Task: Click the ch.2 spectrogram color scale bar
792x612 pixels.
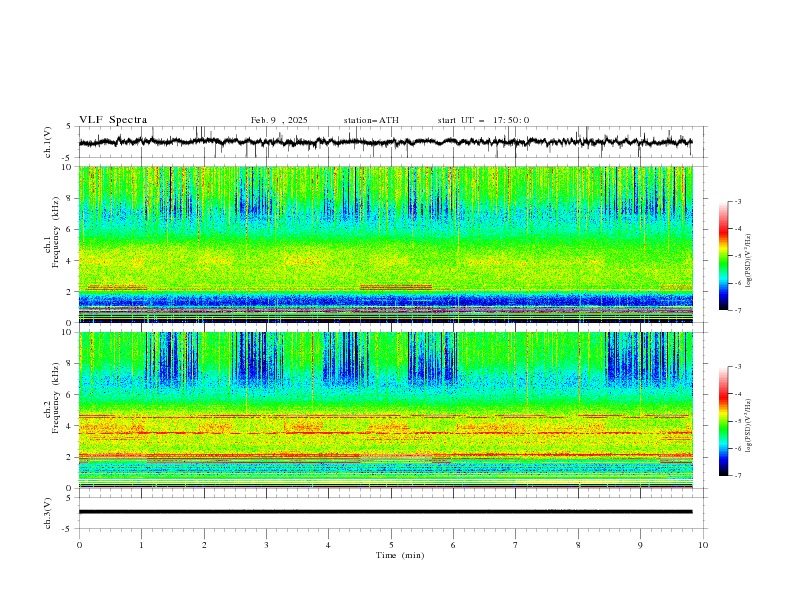Action: (x=723, y=421)
